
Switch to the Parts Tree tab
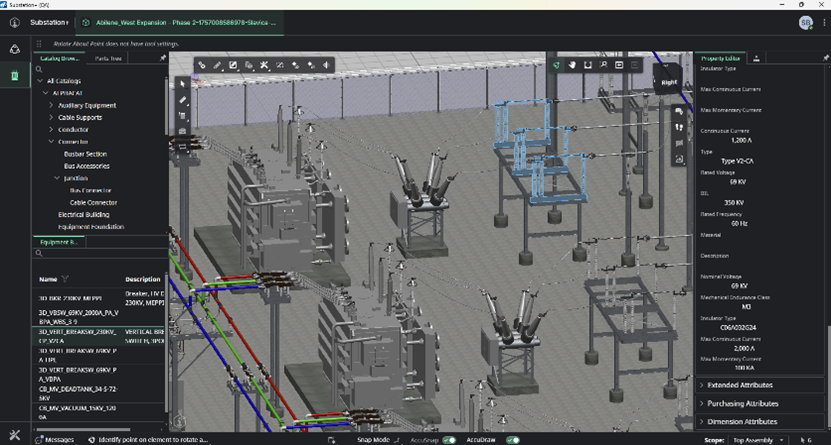pyautogui.click(x=108, y=58)
